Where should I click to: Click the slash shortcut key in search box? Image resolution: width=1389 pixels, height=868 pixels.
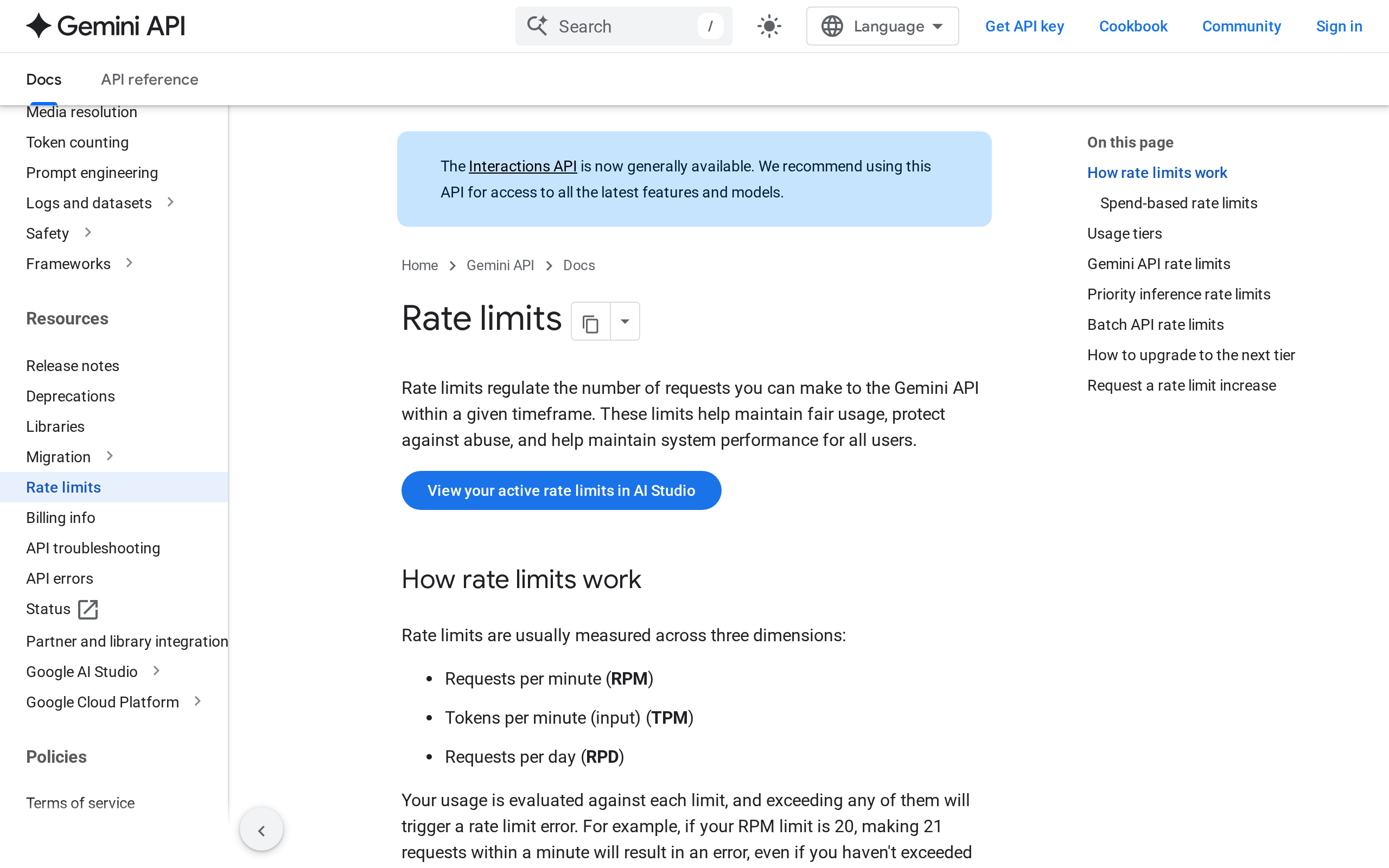(710, 27)
